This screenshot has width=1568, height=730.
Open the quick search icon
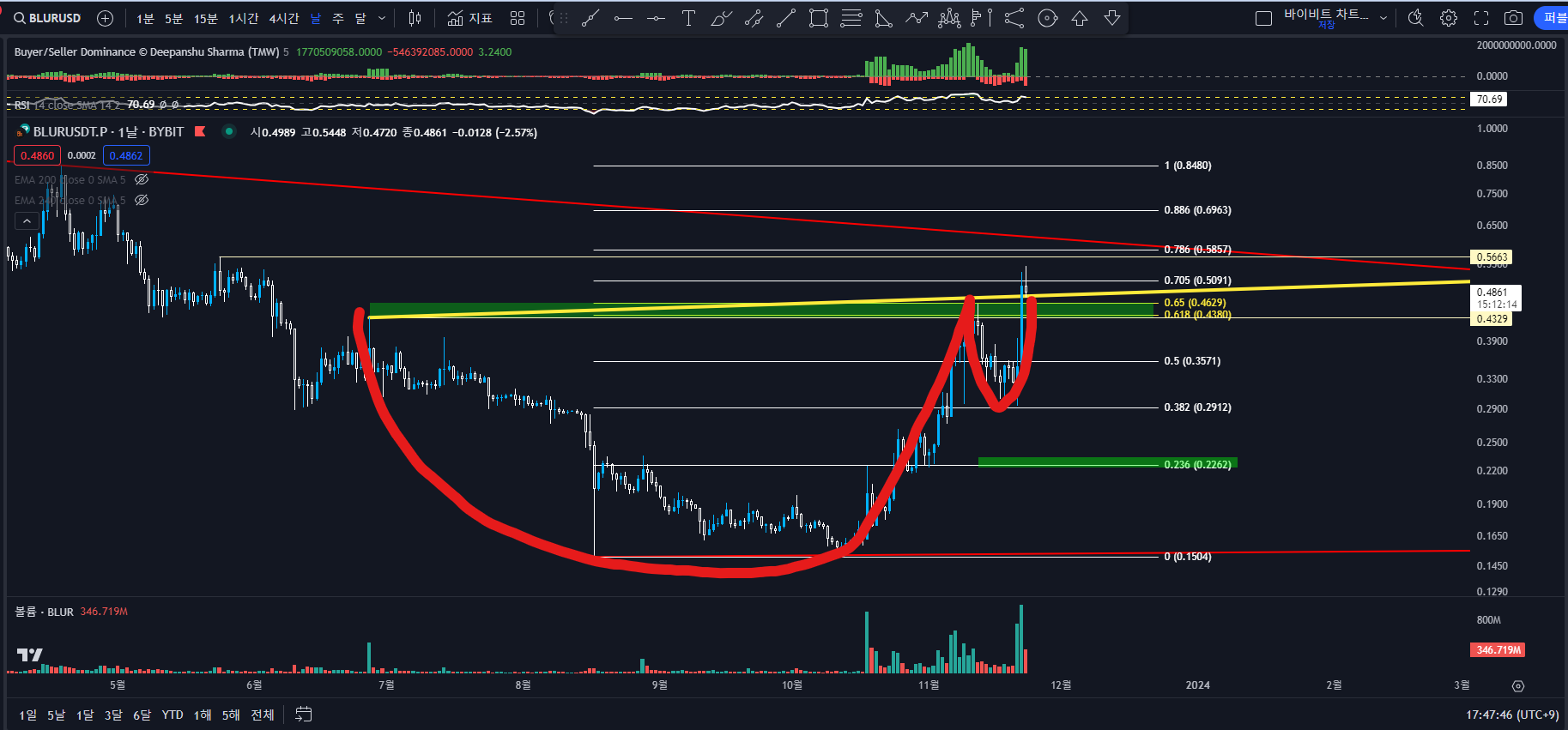click(1416, 18)
